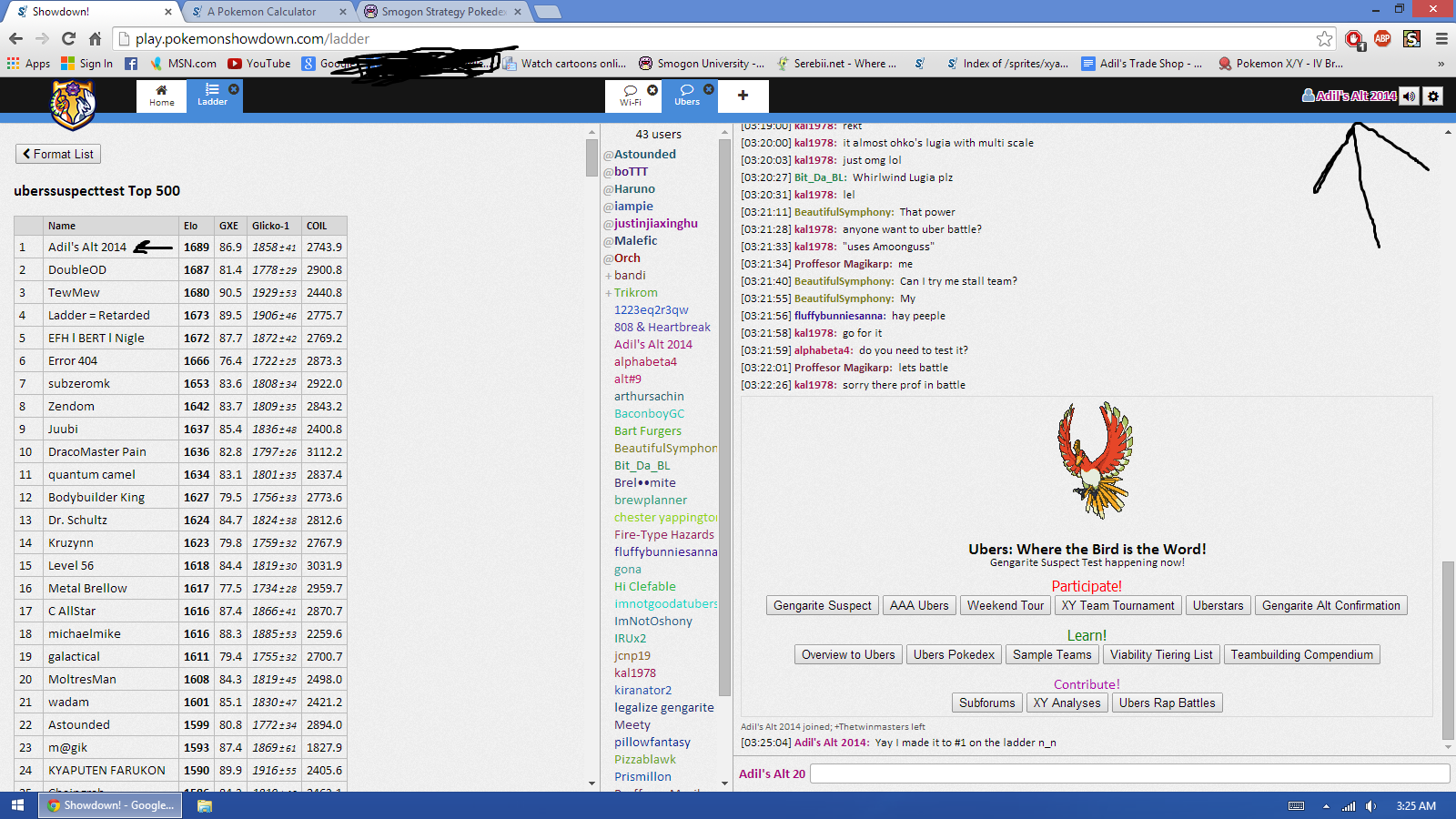The height and width of the screenshot is (819, 1456).
Task: Open the Sample Teams button
Action: pyautogui.click(x=1052, y=654)
